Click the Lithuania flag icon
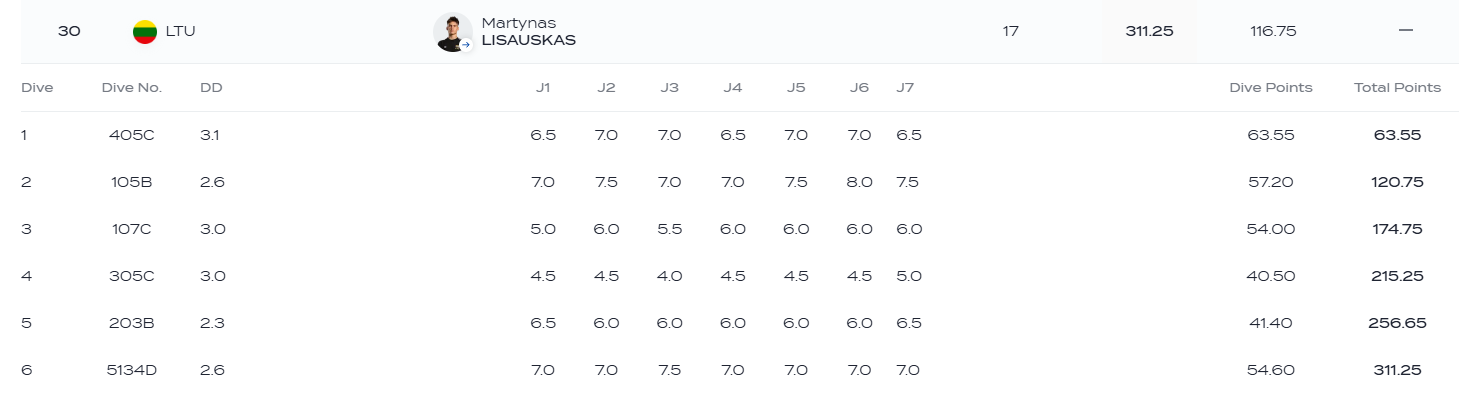Screen dimensions: 1459x401 pos(145,31)
